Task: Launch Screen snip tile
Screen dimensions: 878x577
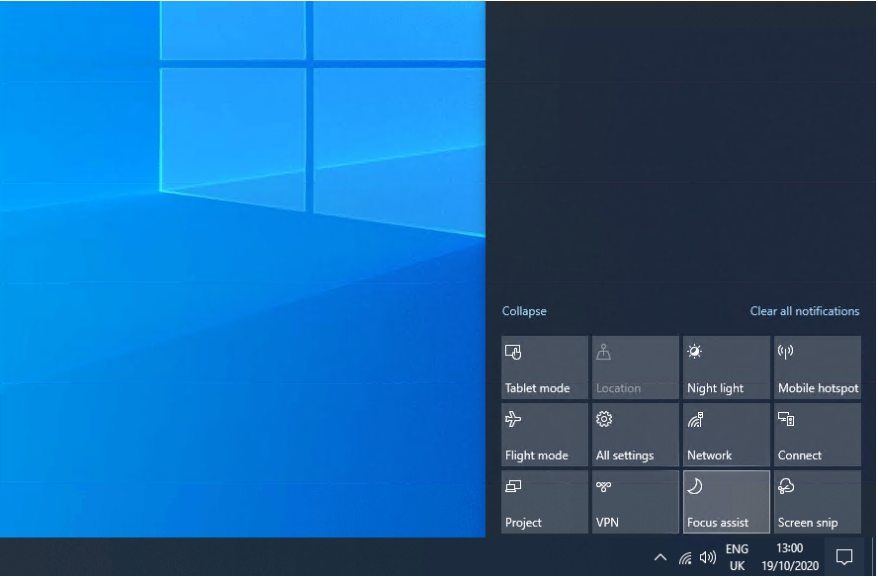Action: click(817, 502)
